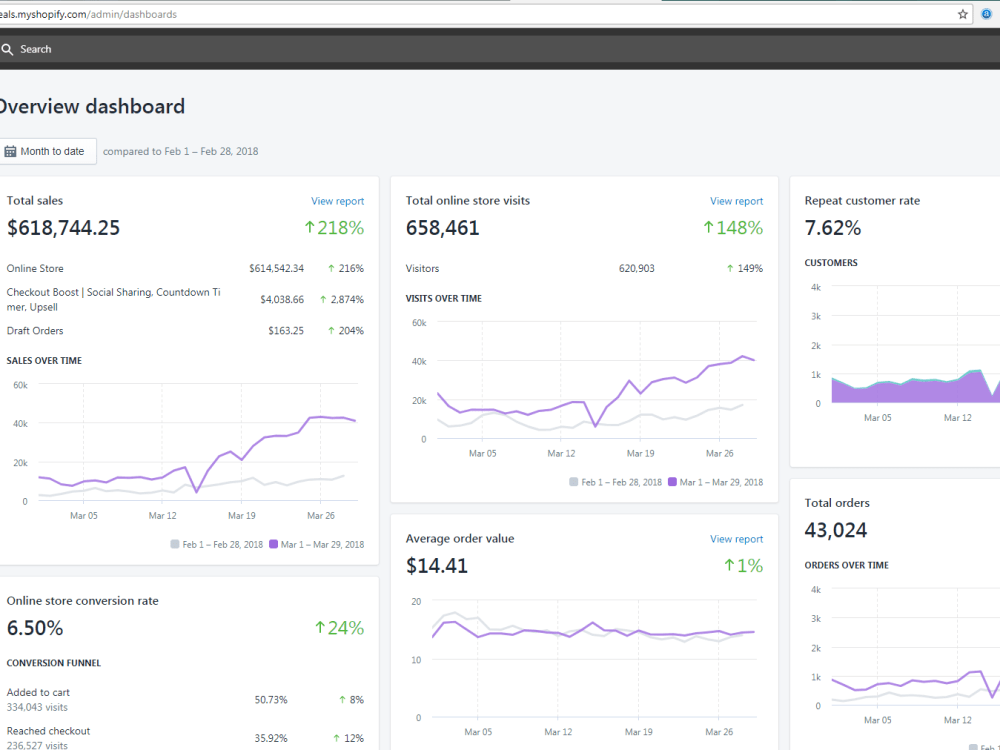Viewport: 1000px width, 750px height.
Task: Click the Total online store visits title
Action: pyautogui.click(x=467, y=201)
